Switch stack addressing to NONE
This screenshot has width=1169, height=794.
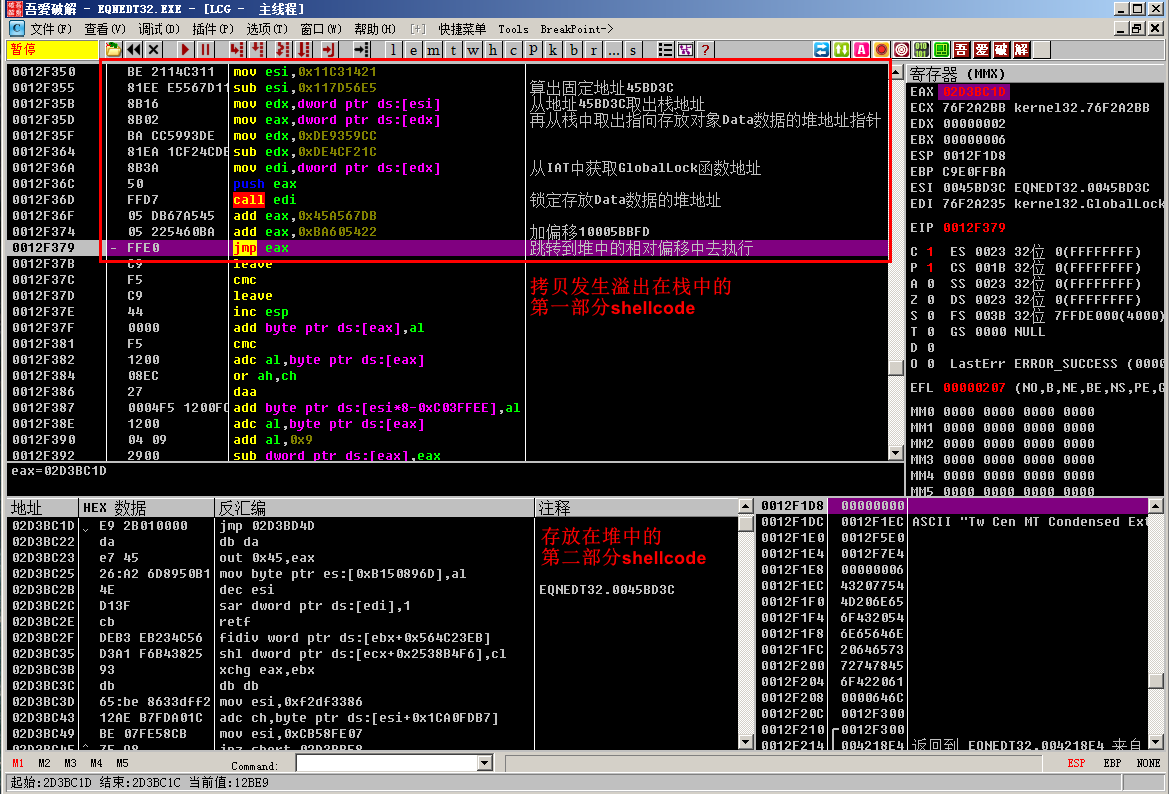[1148, 763]
